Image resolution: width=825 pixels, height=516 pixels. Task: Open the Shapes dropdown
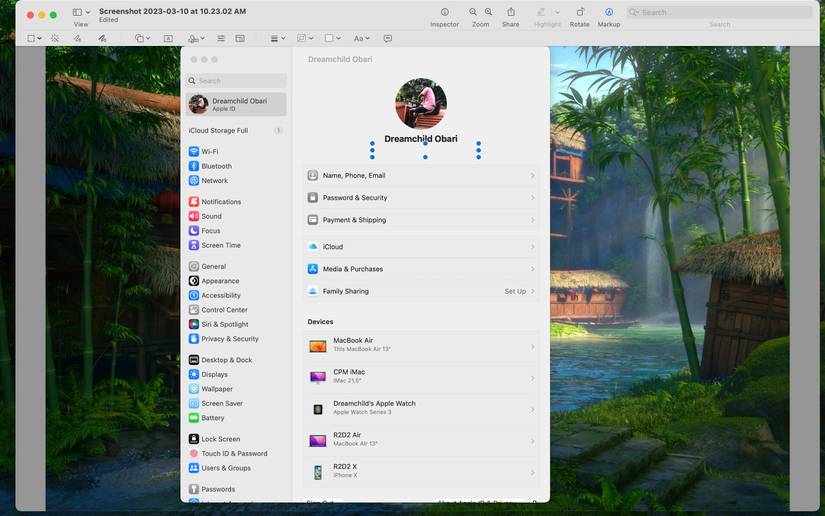pyautogui.click(x=142, y=38)
